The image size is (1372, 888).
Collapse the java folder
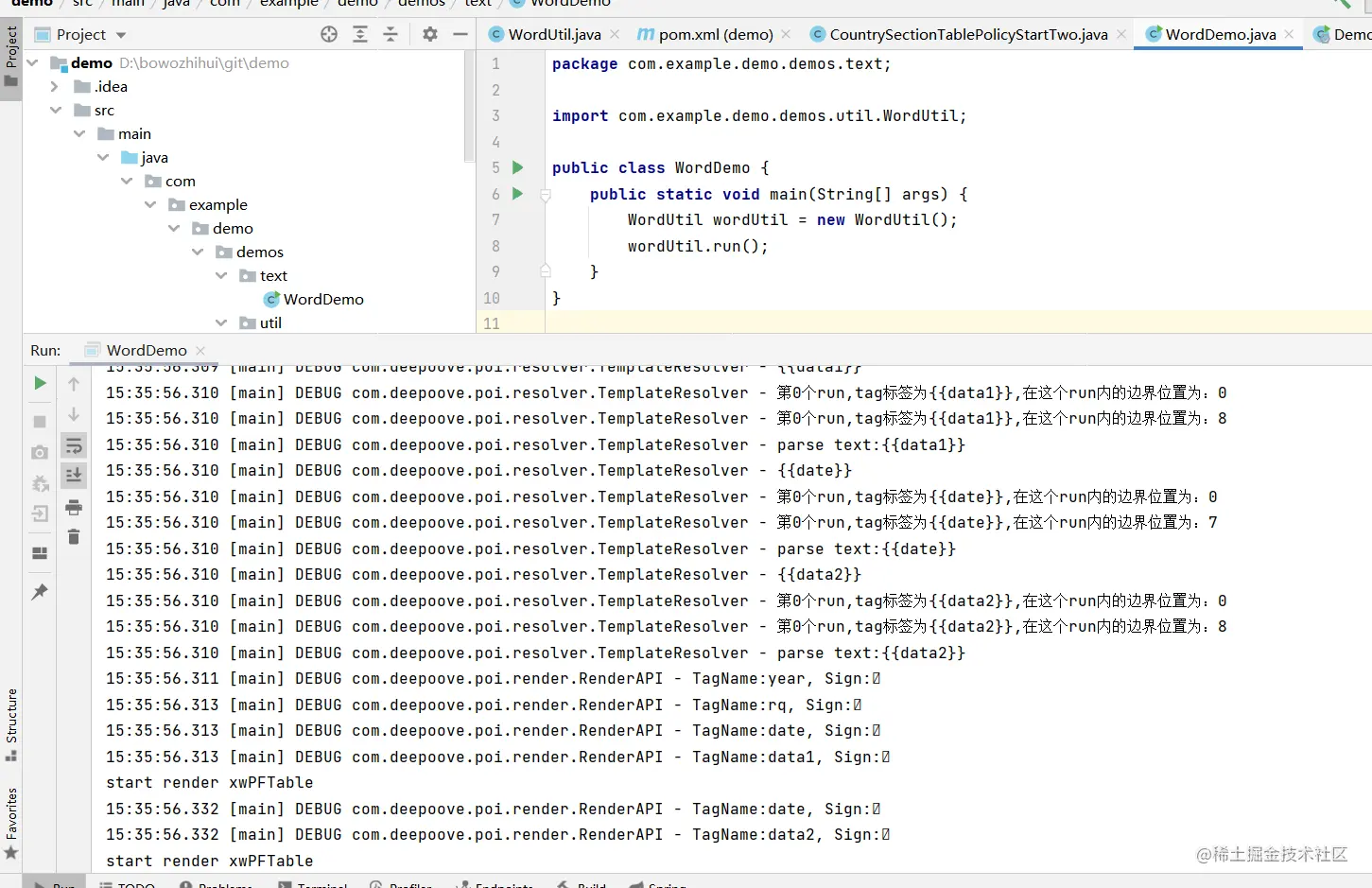tap(103, 157)
